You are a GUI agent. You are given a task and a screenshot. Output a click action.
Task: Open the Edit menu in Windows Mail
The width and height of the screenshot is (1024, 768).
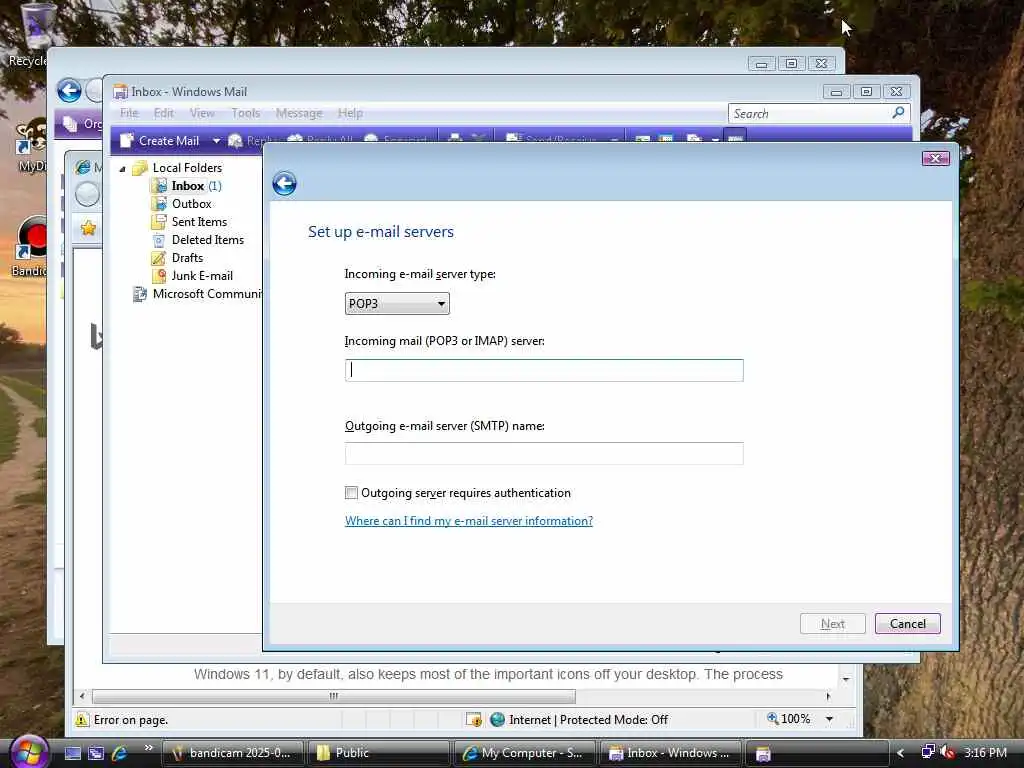(x=163, y=113)
